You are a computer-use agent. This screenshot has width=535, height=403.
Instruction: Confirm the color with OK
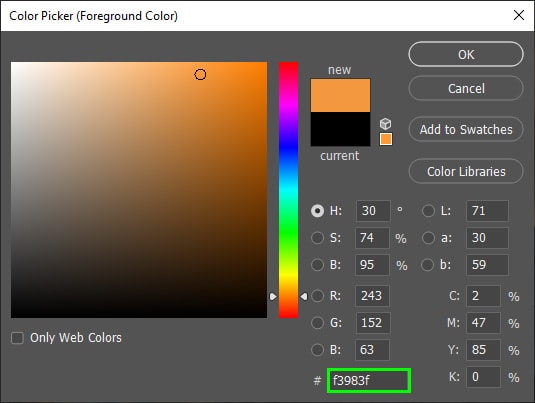[466, 54]
